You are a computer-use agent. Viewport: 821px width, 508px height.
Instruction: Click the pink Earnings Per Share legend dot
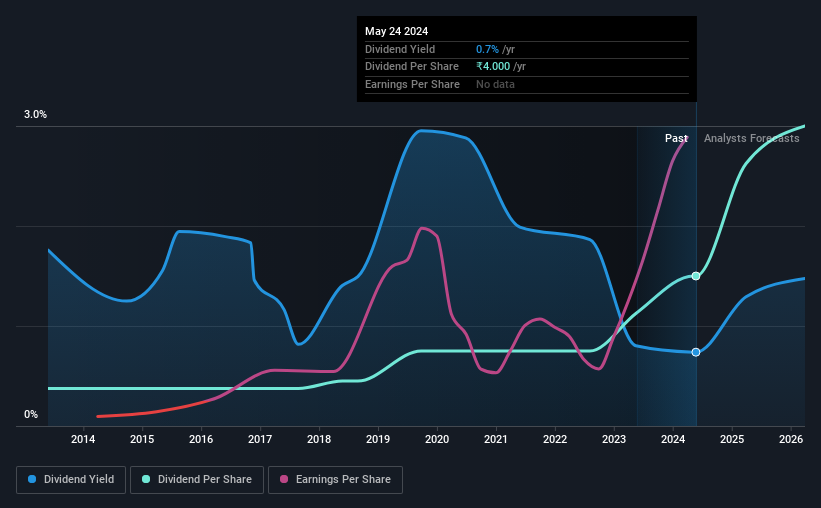tap(284, 479)
